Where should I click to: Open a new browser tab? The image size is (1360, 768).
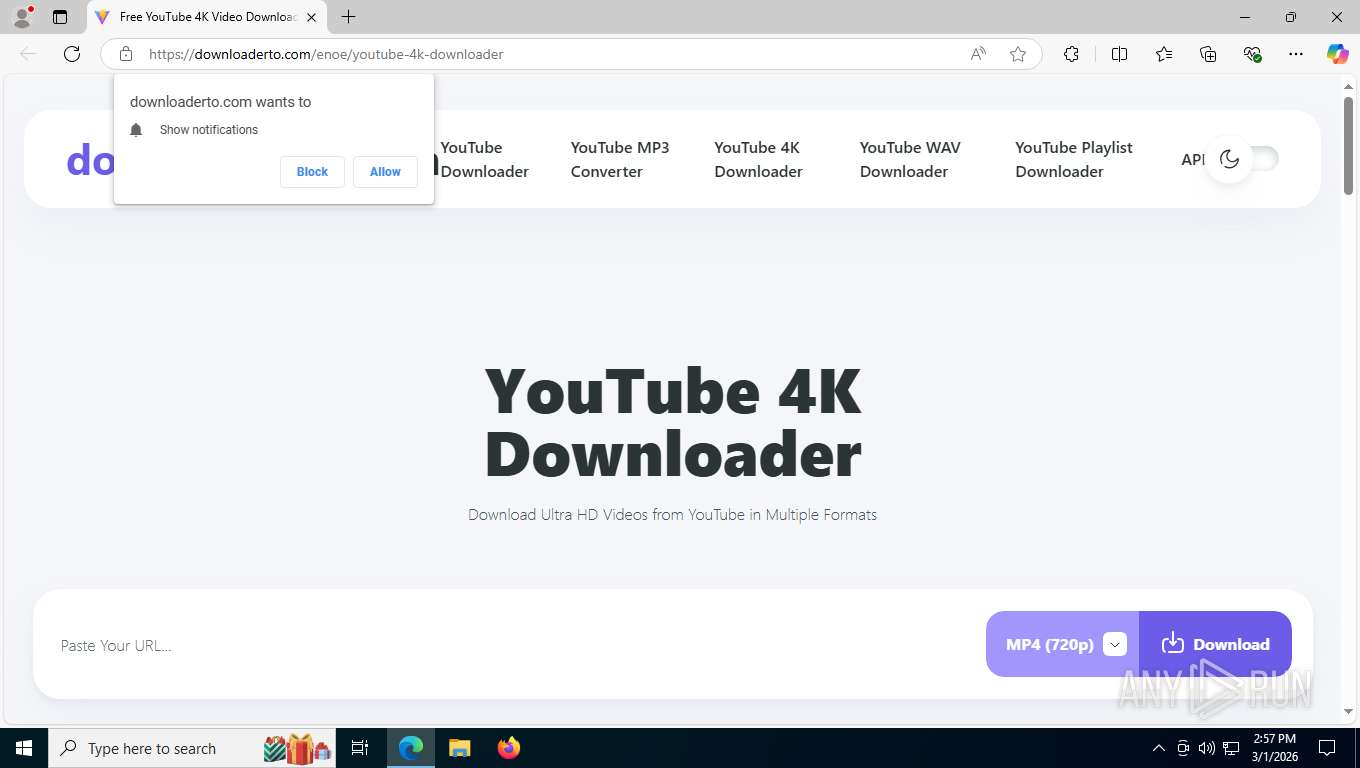pos(348,17)
